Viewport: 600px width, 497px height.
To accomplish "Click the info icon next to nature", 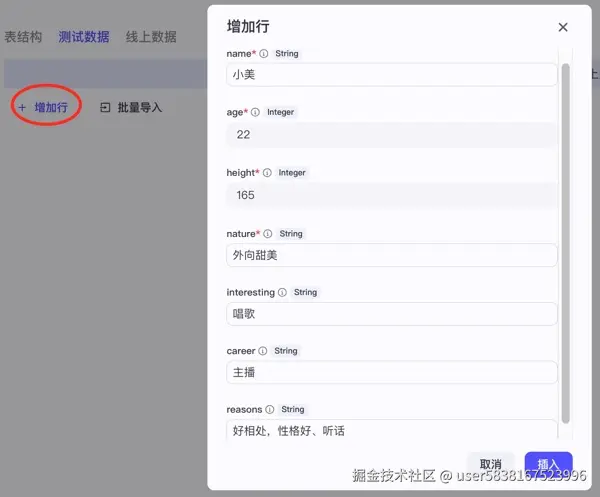I will [268, 233].
